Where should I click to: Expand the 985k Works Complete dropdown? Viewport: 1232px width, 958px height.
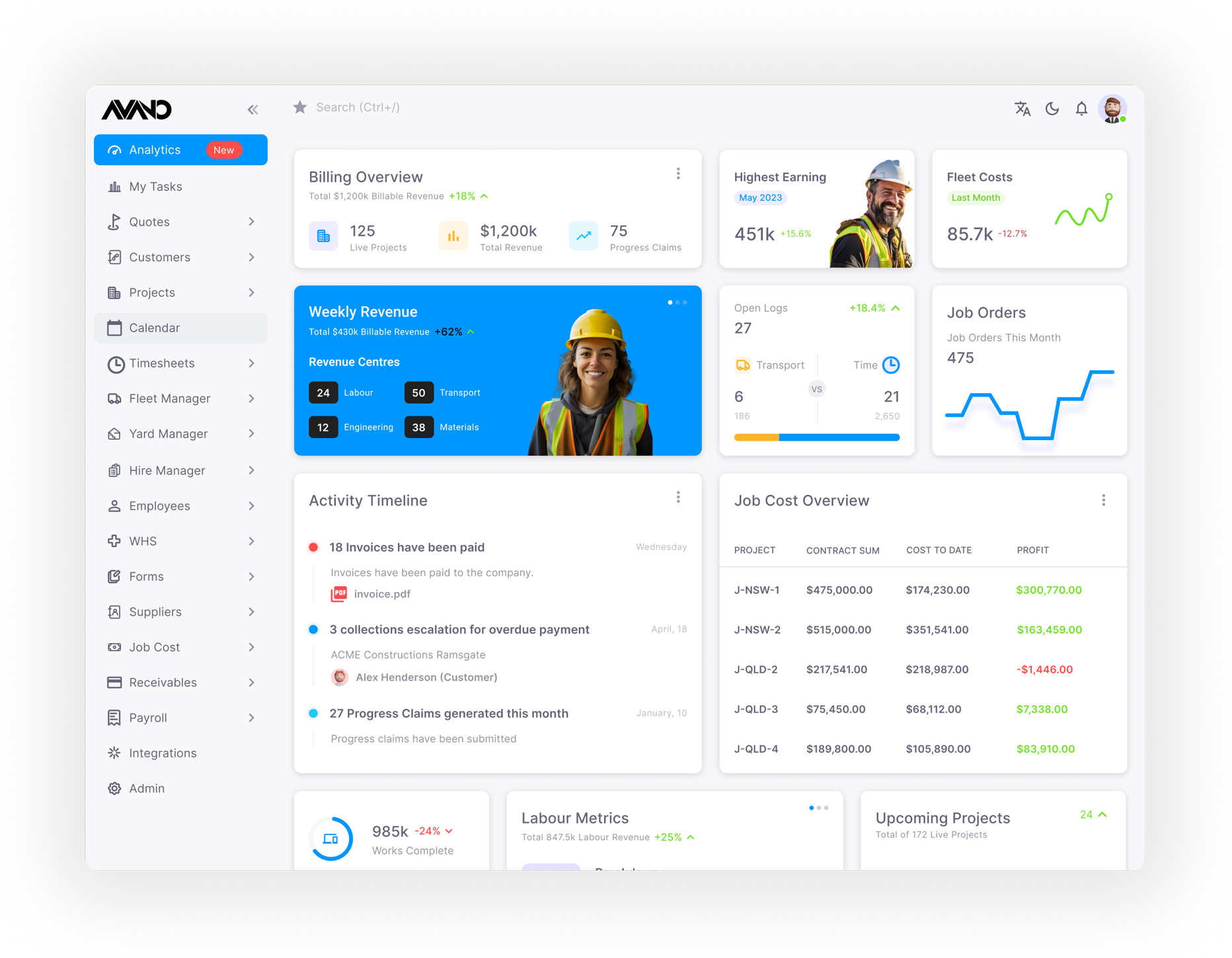(450, 831)
